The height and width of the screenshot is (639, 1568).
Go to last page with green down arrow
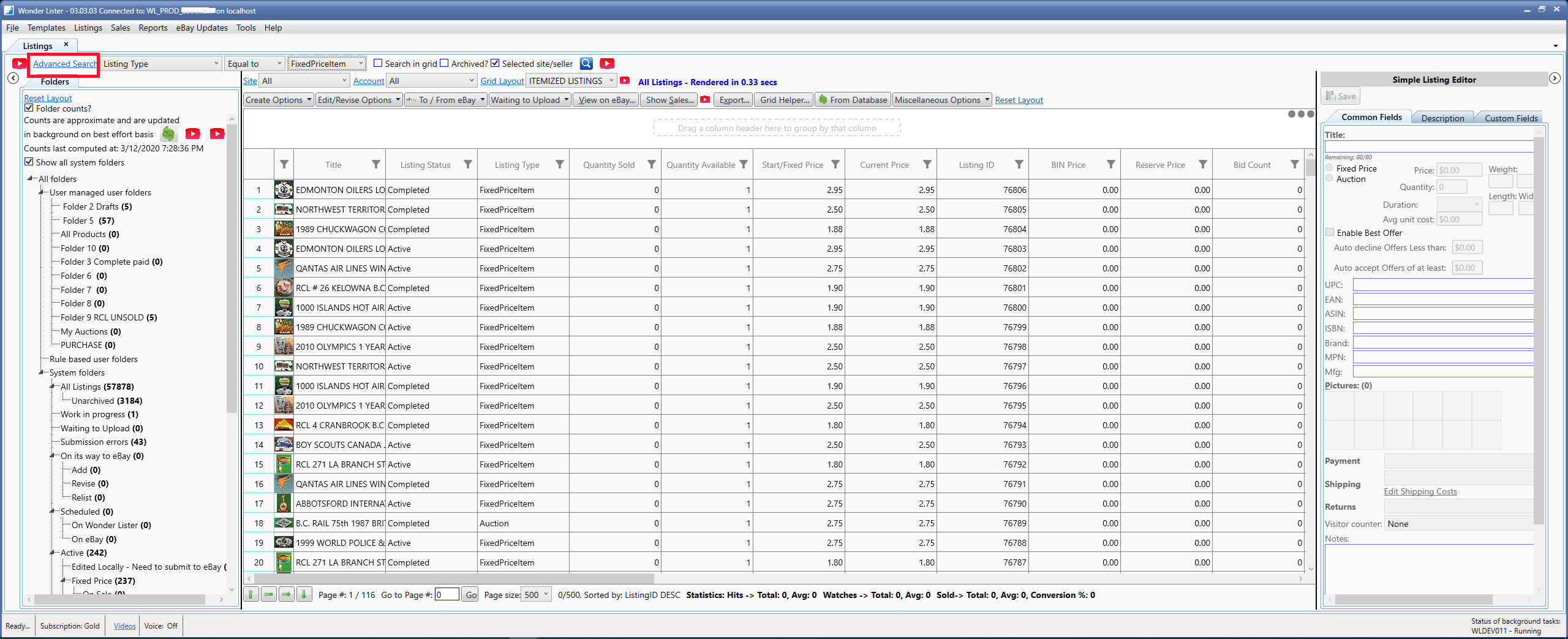click(x=304, y=594)
